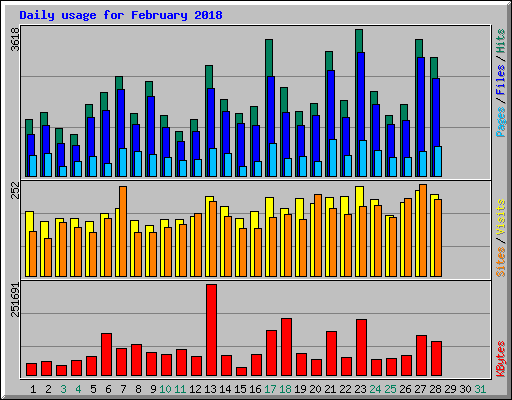Click green weekend day 17 label
Image resolution: width=512 pixels, height=400 pixels.
(x=270, y=389)
